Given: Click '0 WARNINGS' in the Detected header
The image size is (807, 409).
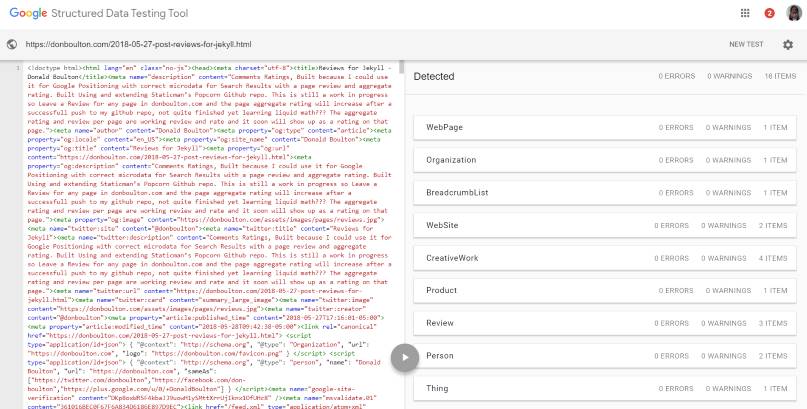Looking at the screenshot, I should tap(729, 76).
